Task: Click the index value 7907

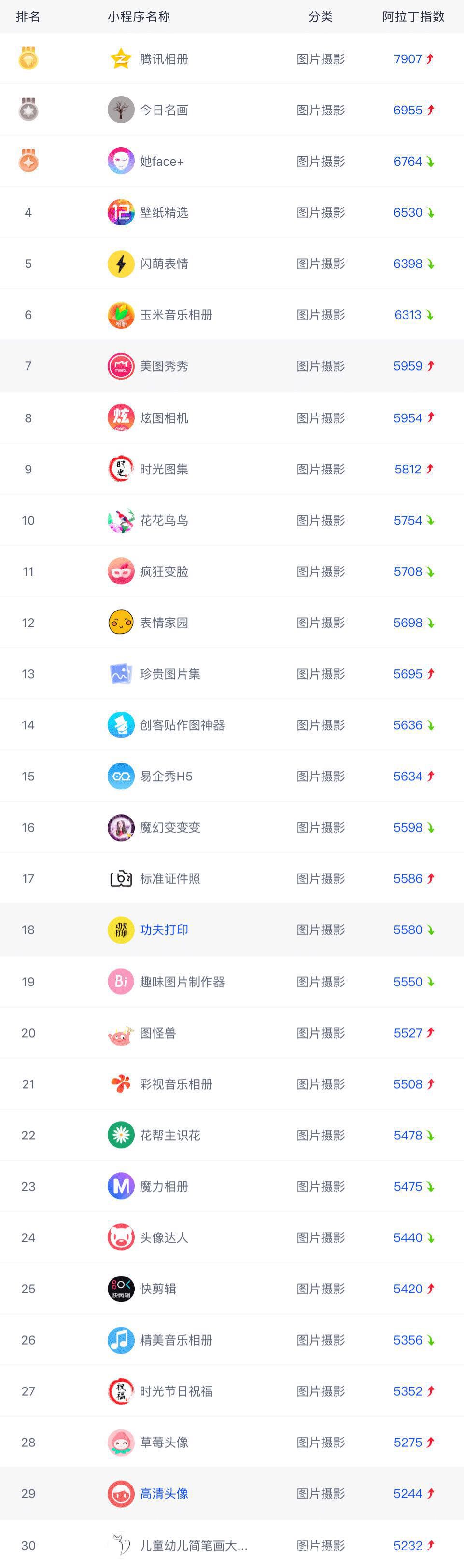Action: (x=408, y=59)
